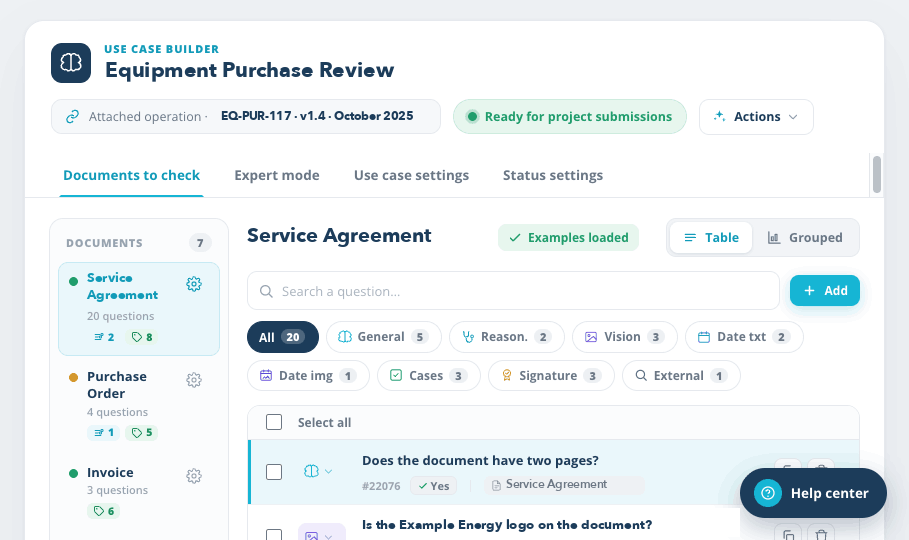
Task: Open the Status settings tab
Action: click(552, 175)
